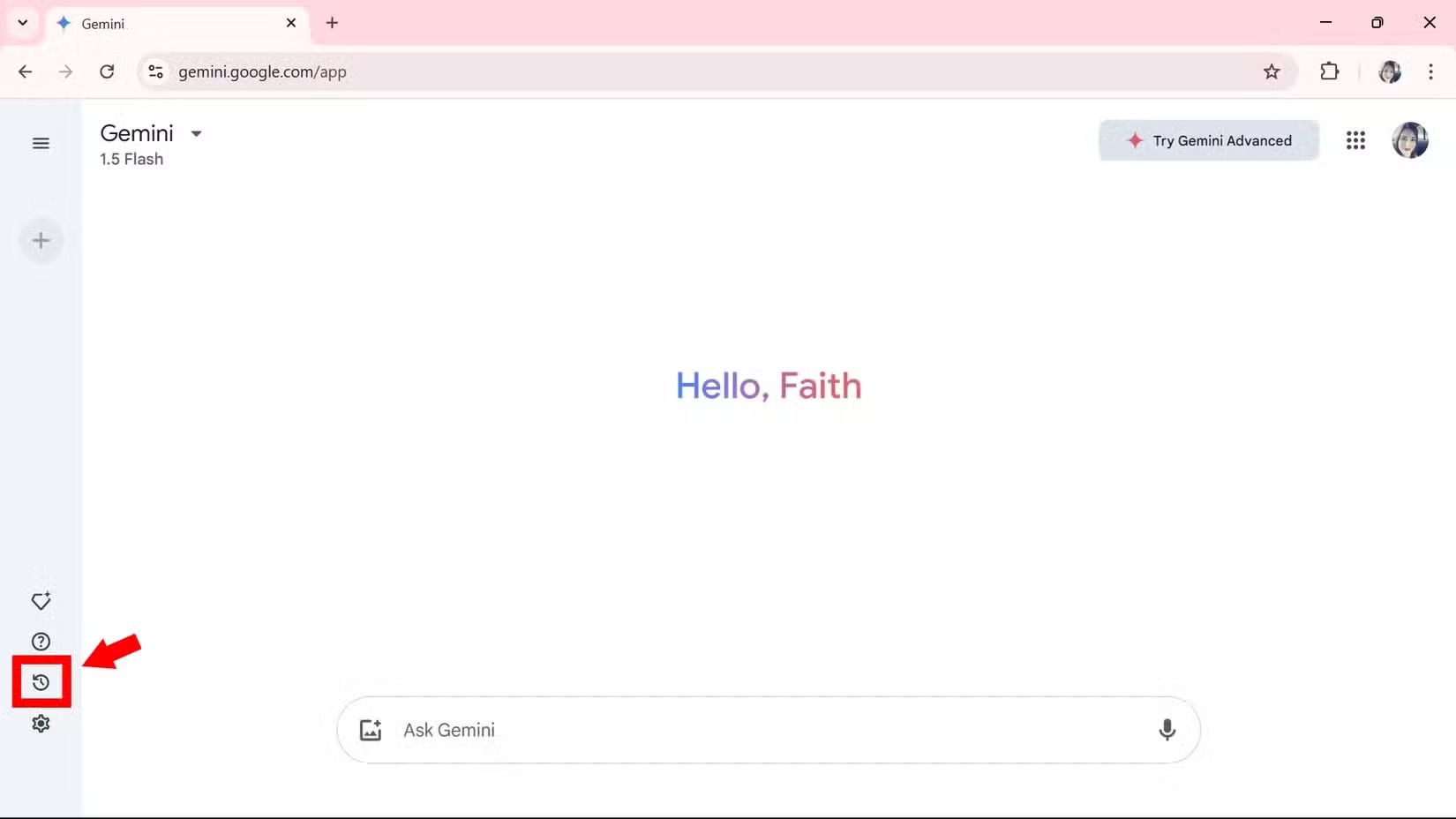Open the Google account avatar in Gemini
The width and height of the screenshot is (1456, 819).
[1410, 140]
